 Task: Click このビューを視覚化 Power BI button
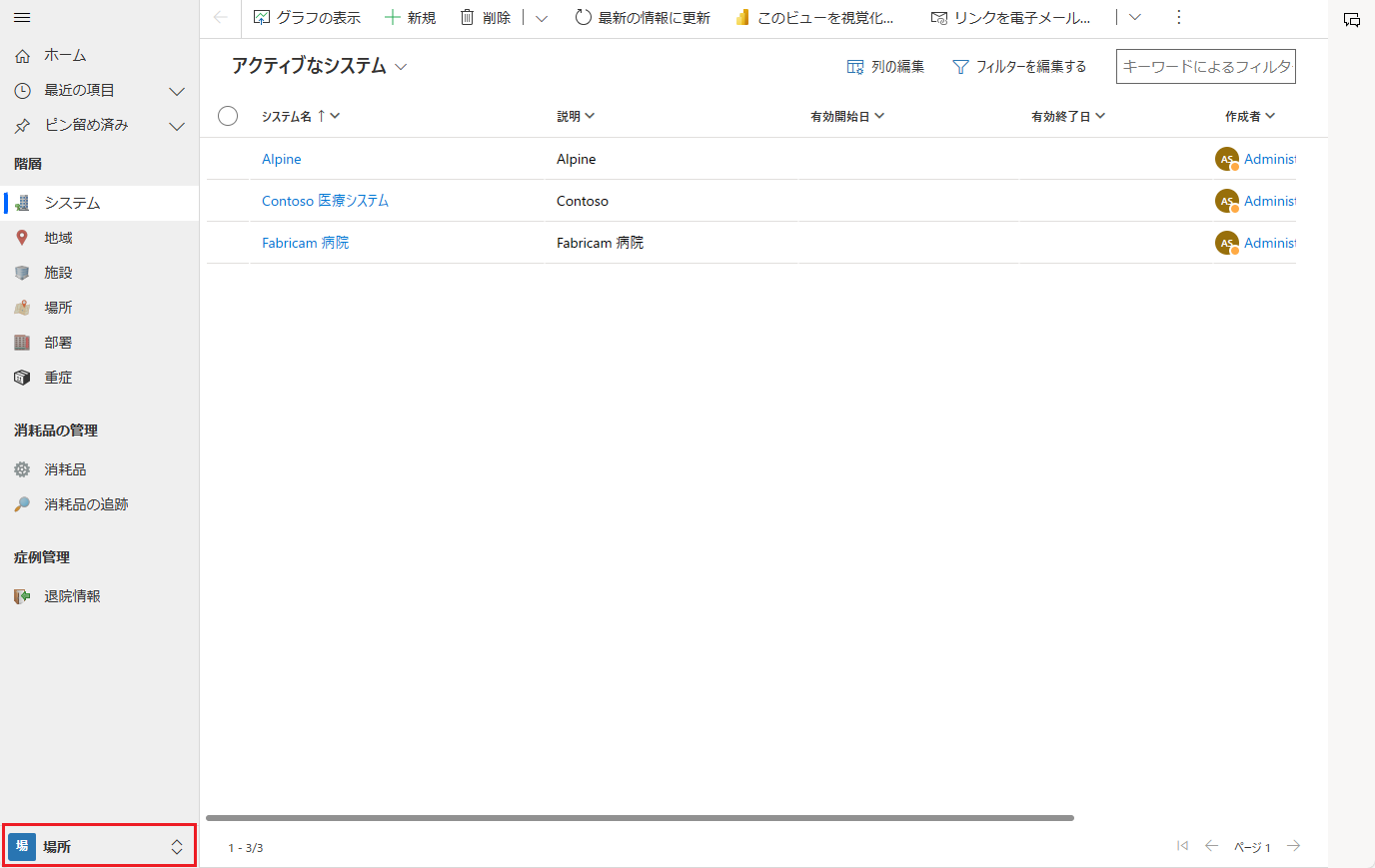click(x=814, y=18)
